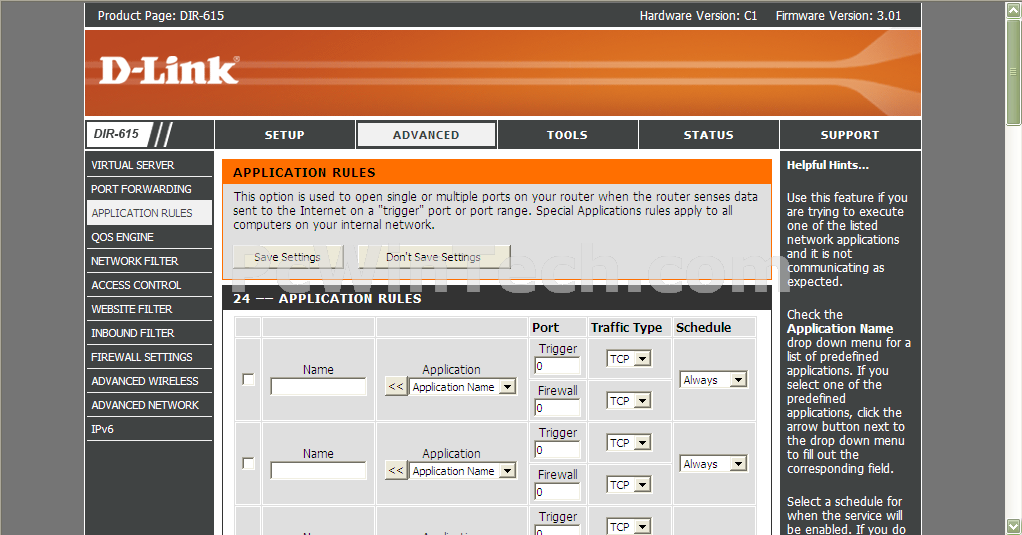Open second rule's Firewall traffic type dropdown
This screenshot has width=1022, height=535.
629,485
